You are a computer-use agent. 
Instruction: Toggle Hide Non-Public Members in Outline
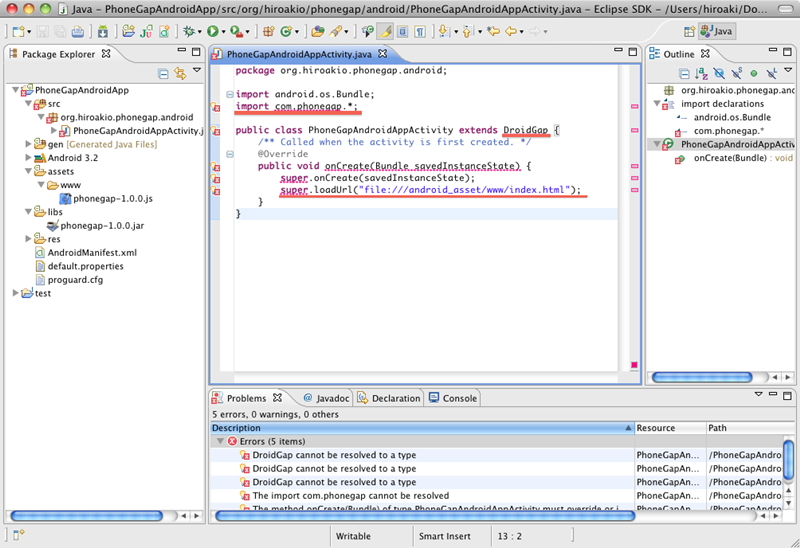tap(754, 74)
